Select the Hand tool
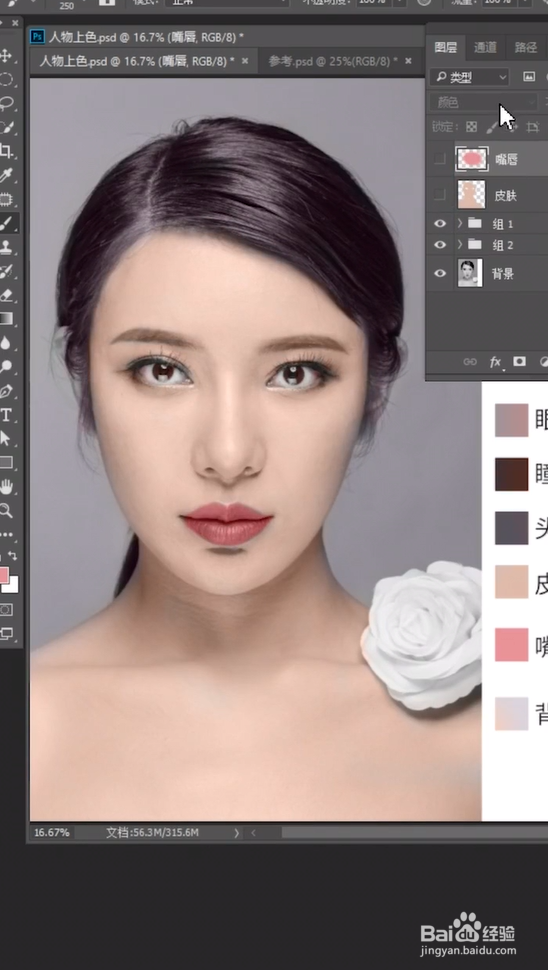 6,487
